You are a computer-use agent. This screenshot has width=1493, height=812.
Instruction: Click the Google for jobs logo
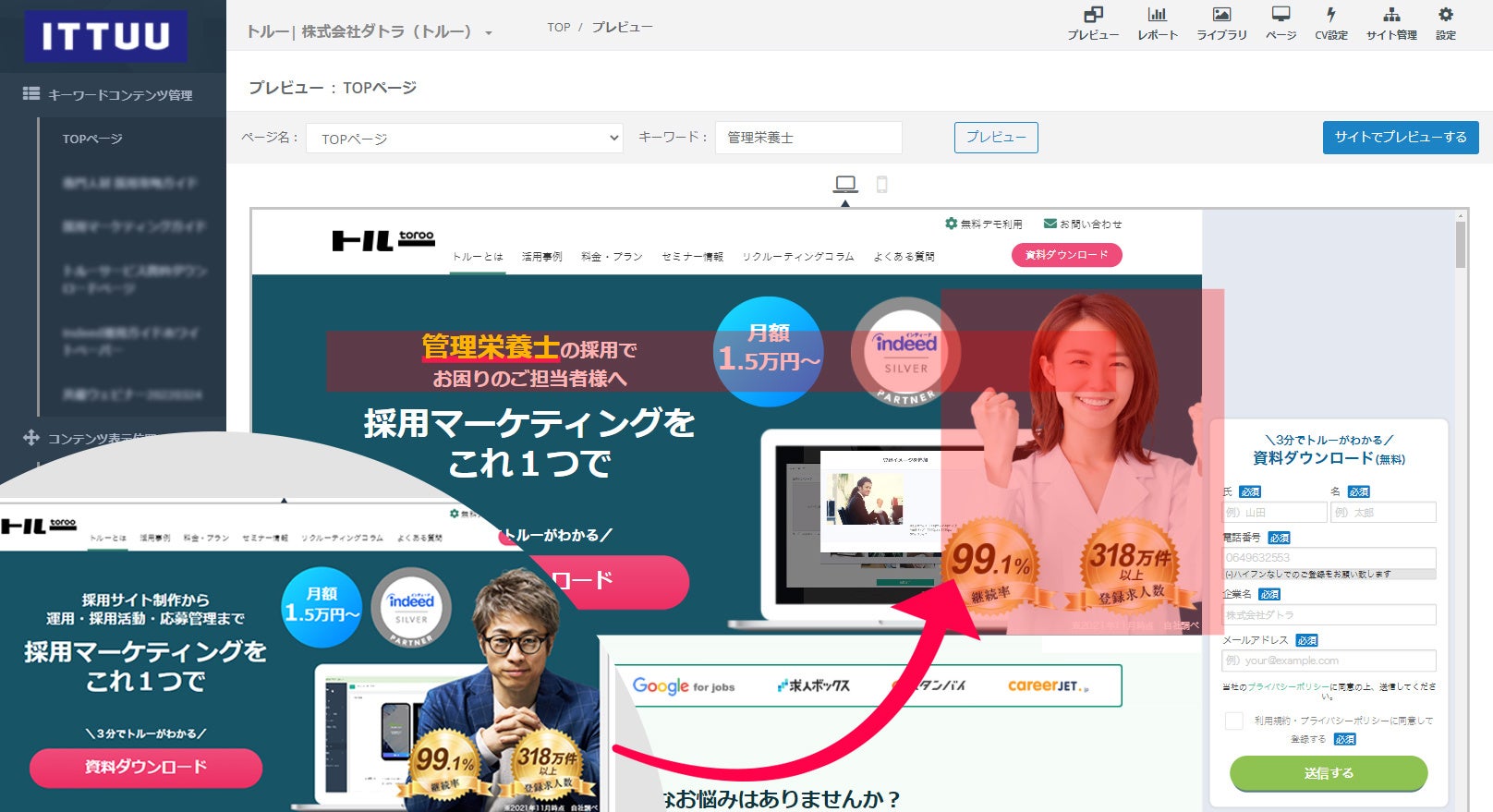point(684,685)
